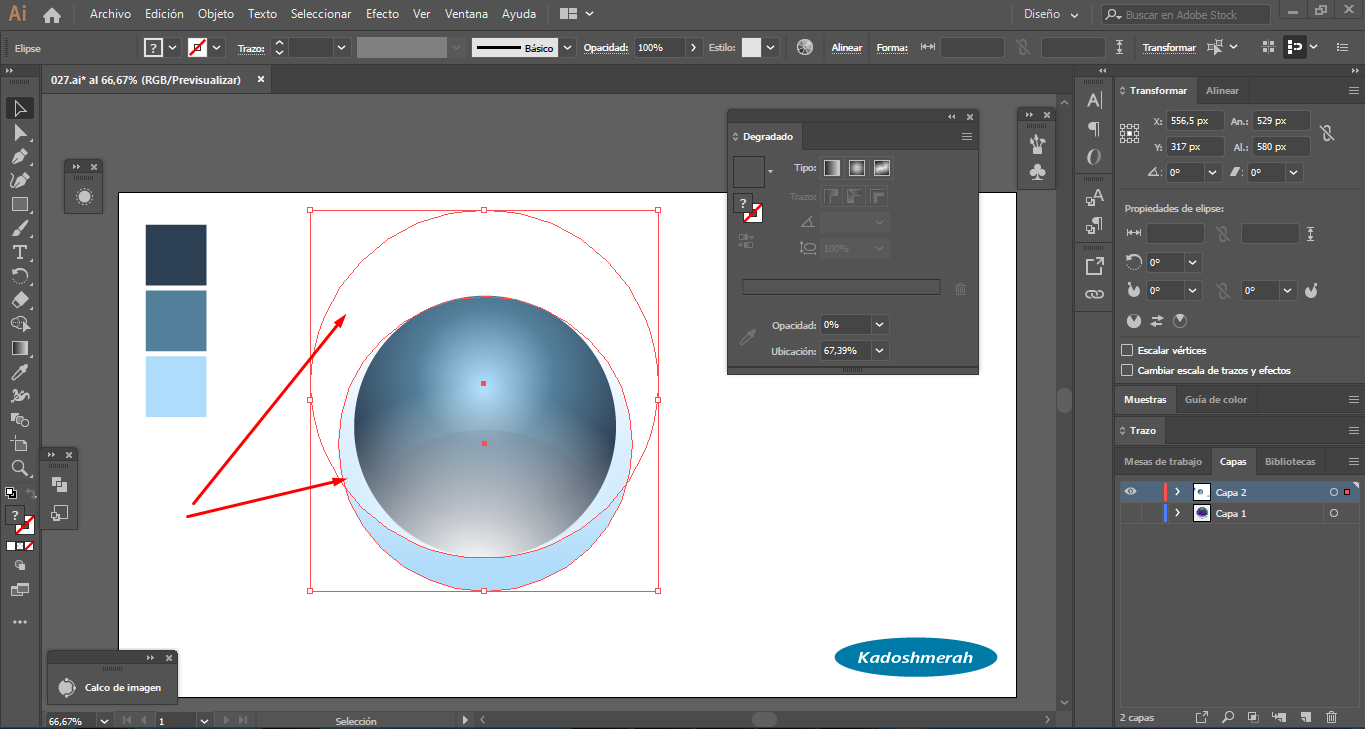The height and width of the screenshot is (729, 1365).
Task: Select the Pen tool
Action: pos(19,156)
